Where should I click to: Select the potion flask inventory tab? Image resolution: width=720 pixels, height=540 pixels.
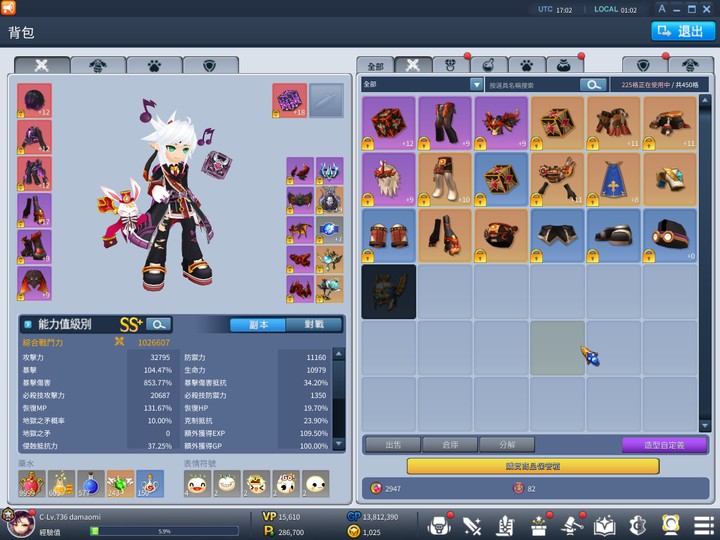(489, 66)
